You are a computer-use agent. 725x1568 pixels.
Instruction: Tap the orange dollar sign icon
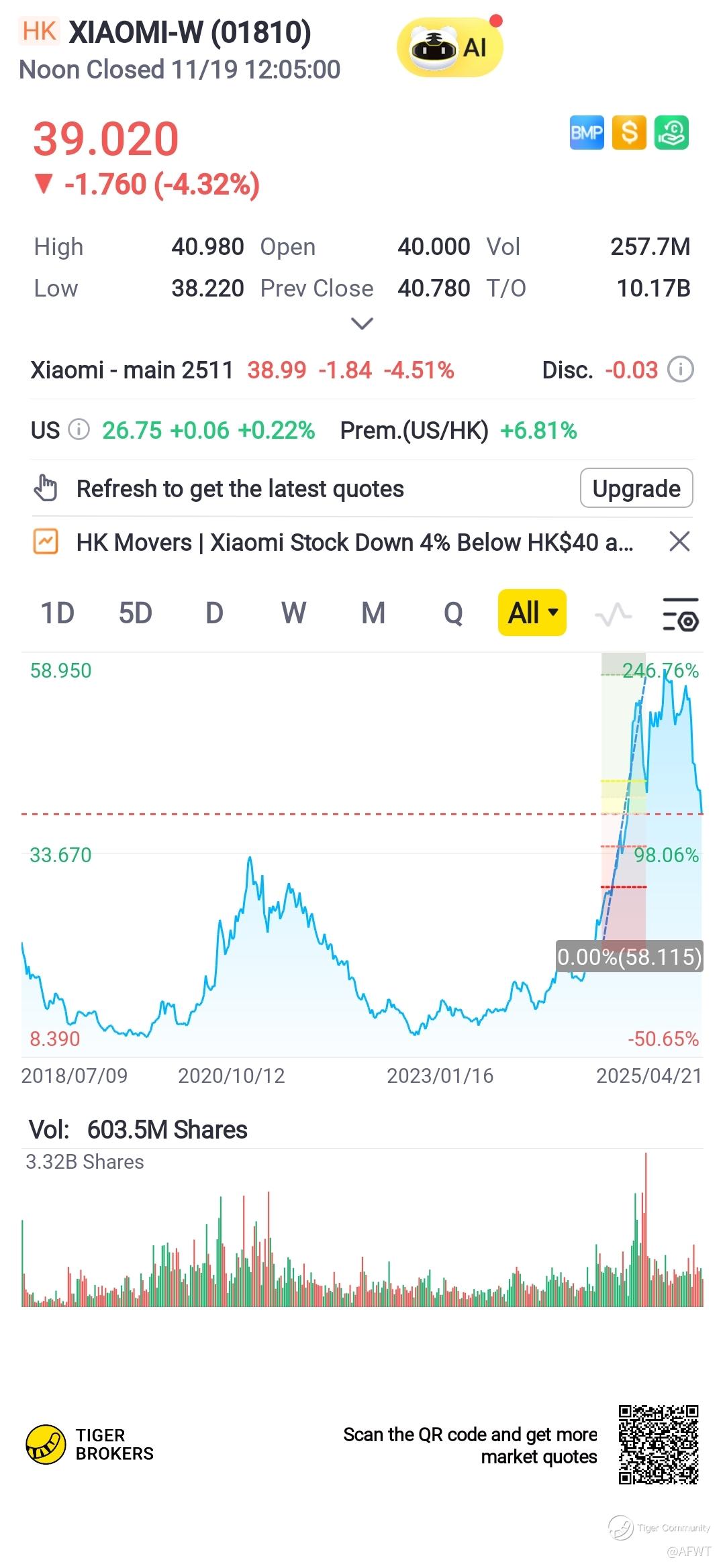(629, 132)
